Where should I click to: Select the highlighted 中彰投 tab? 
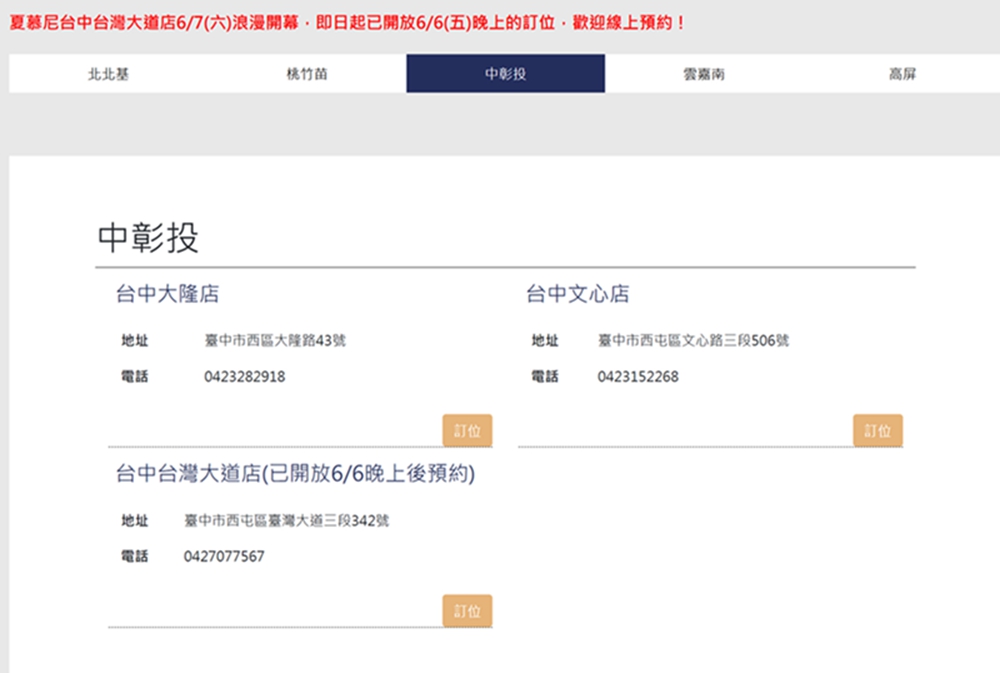click(x=505, y=74)
